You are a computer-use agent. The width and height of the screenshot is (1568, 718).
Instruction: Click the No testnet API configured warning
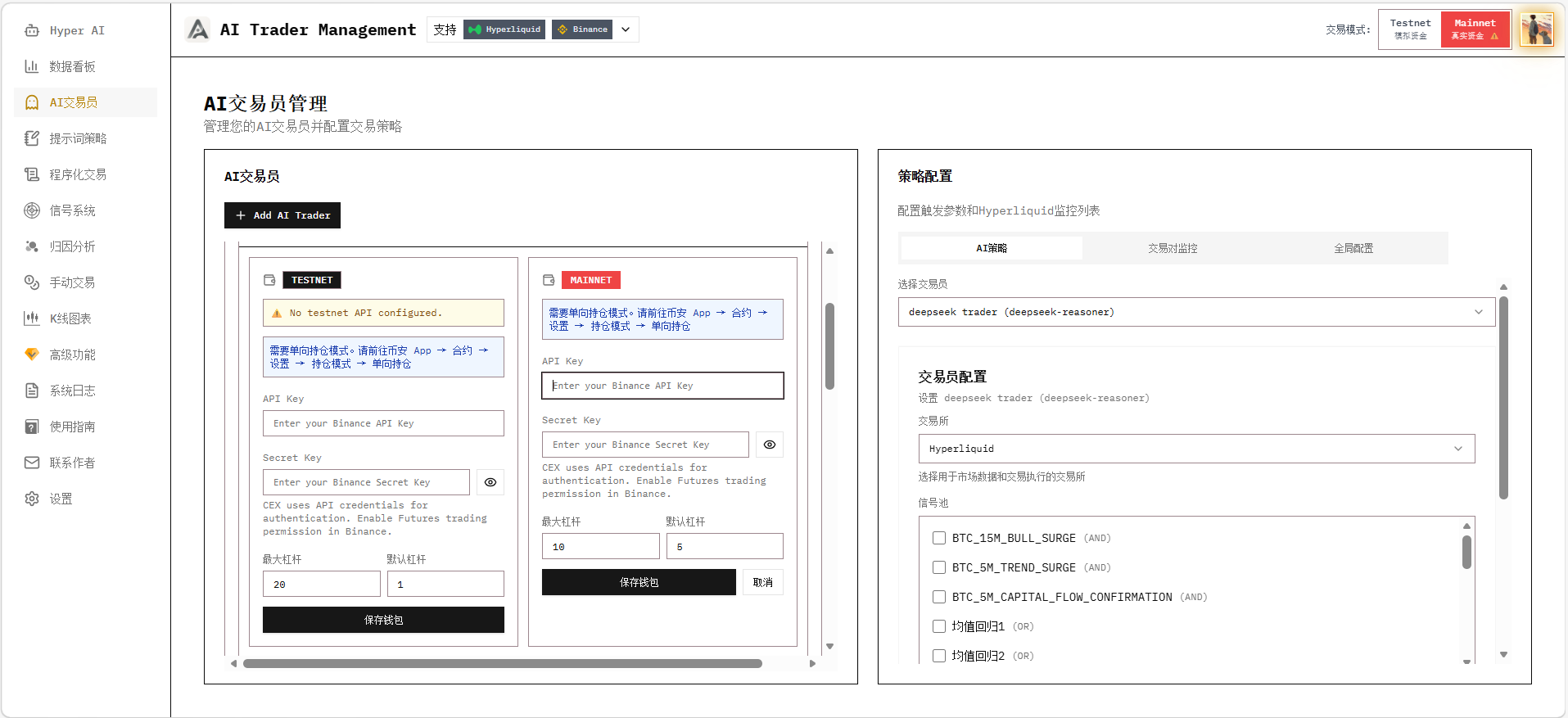click(383, 313)
